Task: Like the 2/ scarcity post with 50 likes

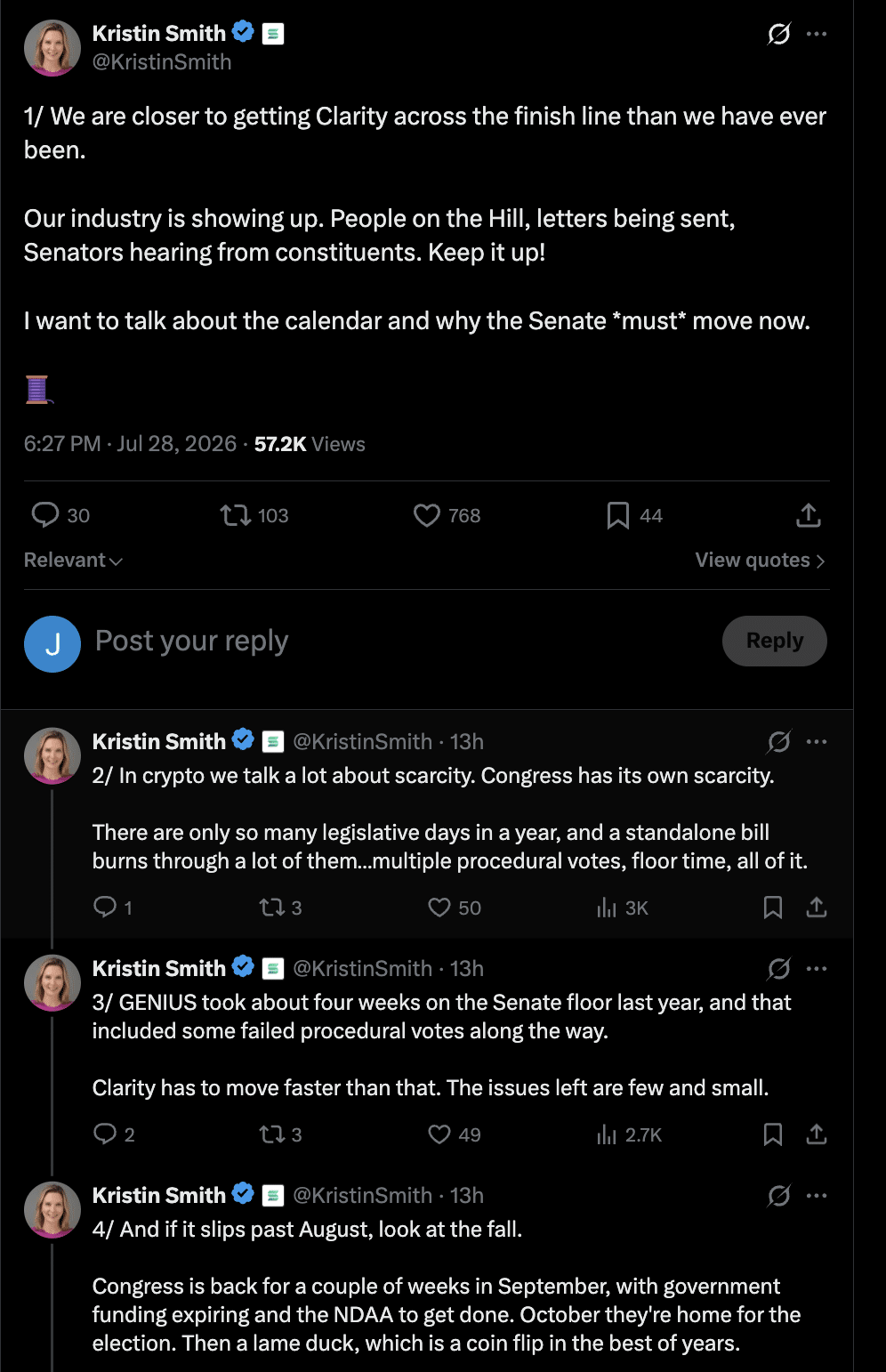Action: click(439, 908)
